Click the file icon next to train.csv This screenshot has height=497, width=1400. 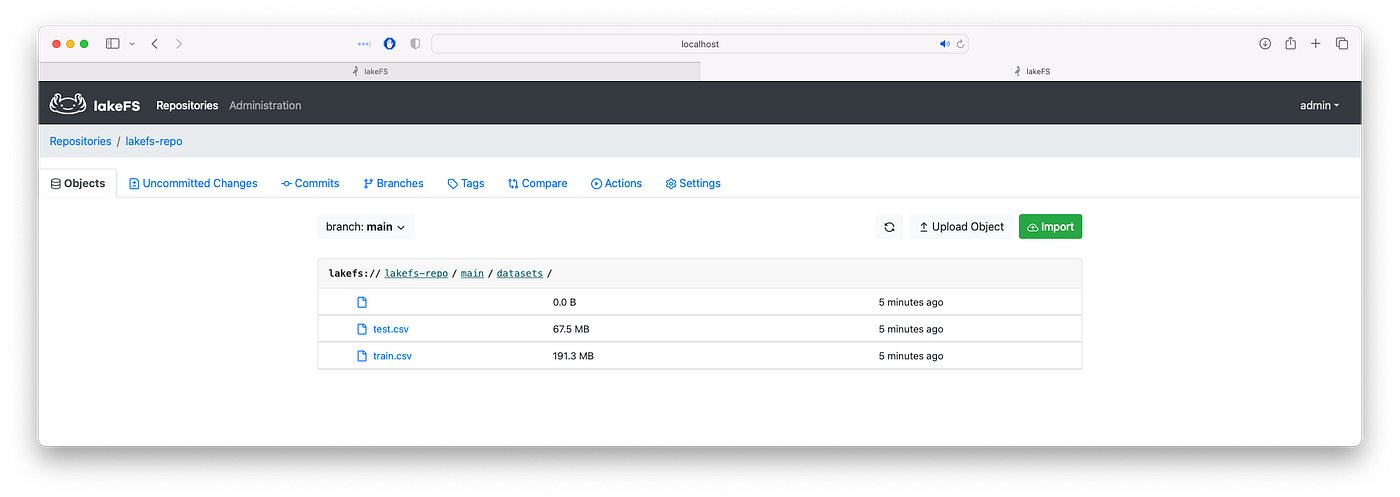tap(363, 356)
